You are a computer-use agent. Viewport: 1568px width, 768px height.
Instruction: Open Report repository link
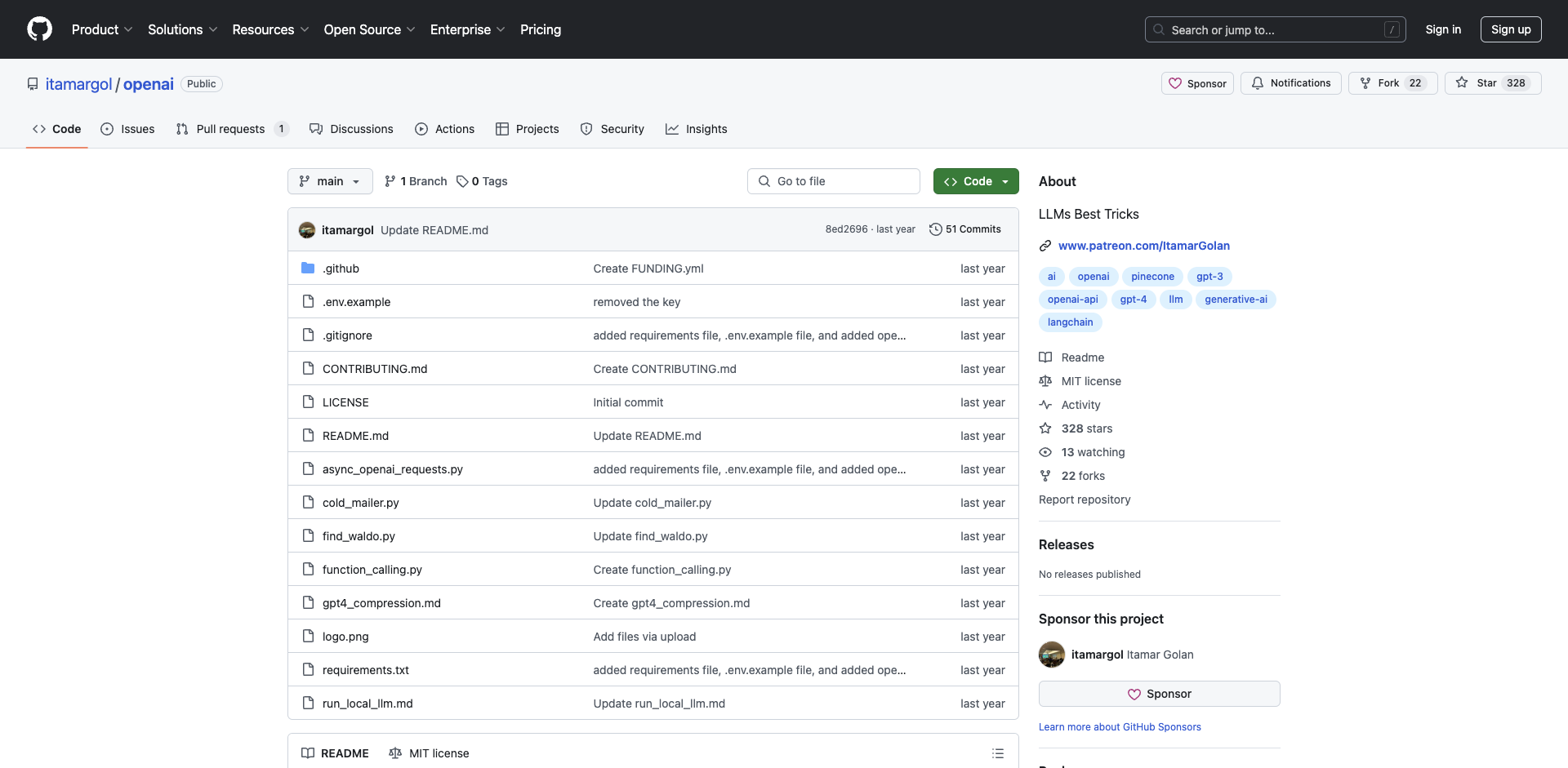click(1085, 499)
